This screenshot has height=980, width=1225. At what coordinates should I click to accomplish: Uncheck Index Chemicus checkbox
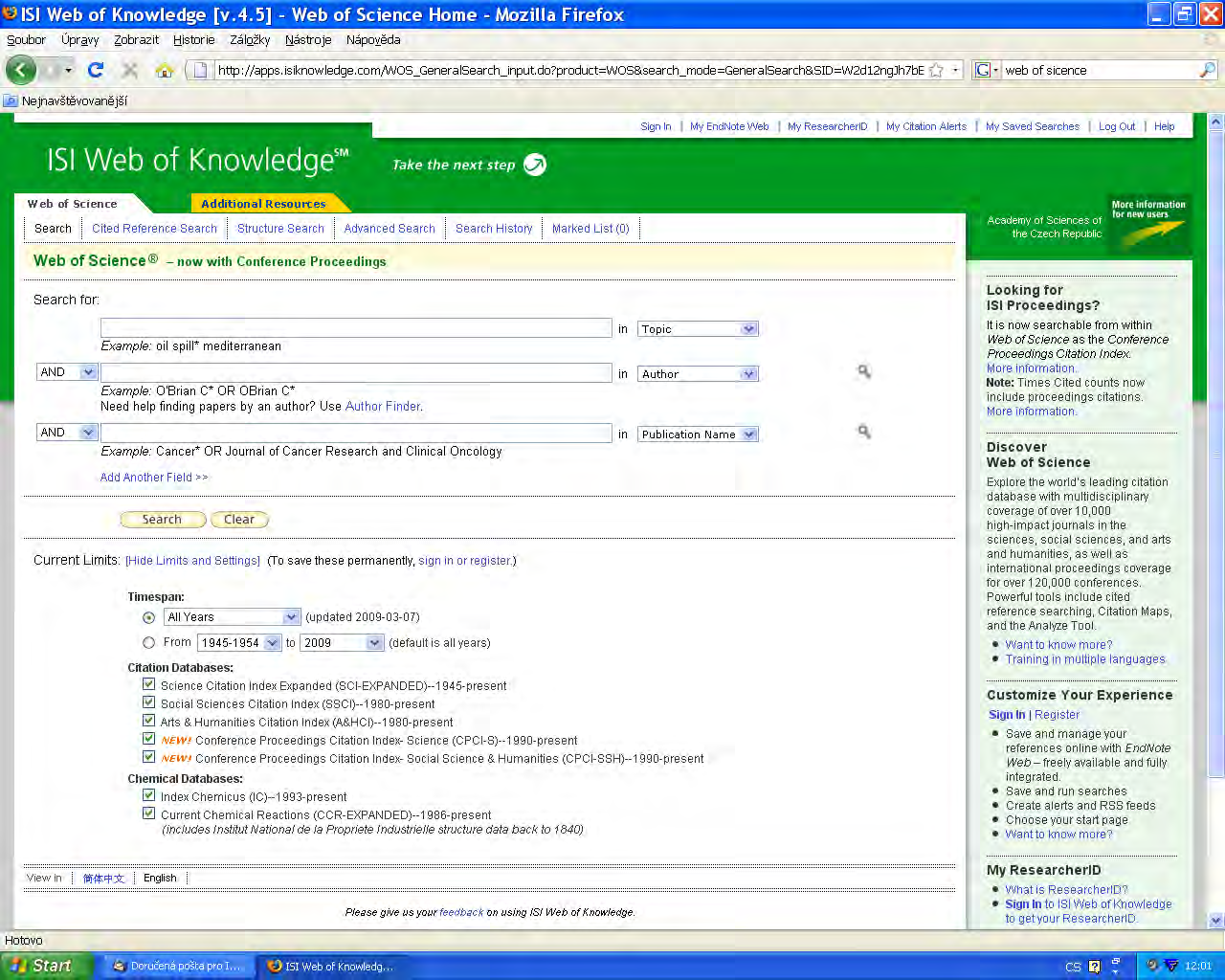pos(148,795)
